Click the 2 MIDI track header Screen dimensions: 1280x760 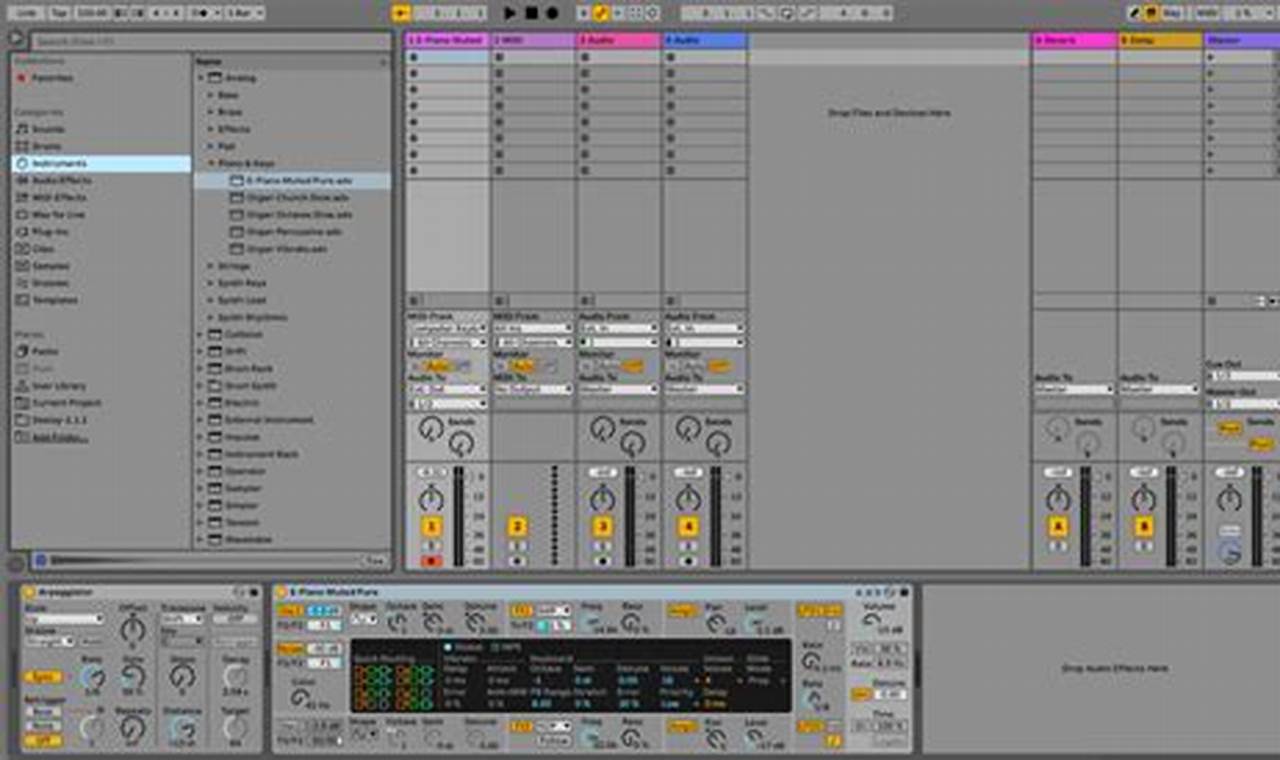coord(533,40)
